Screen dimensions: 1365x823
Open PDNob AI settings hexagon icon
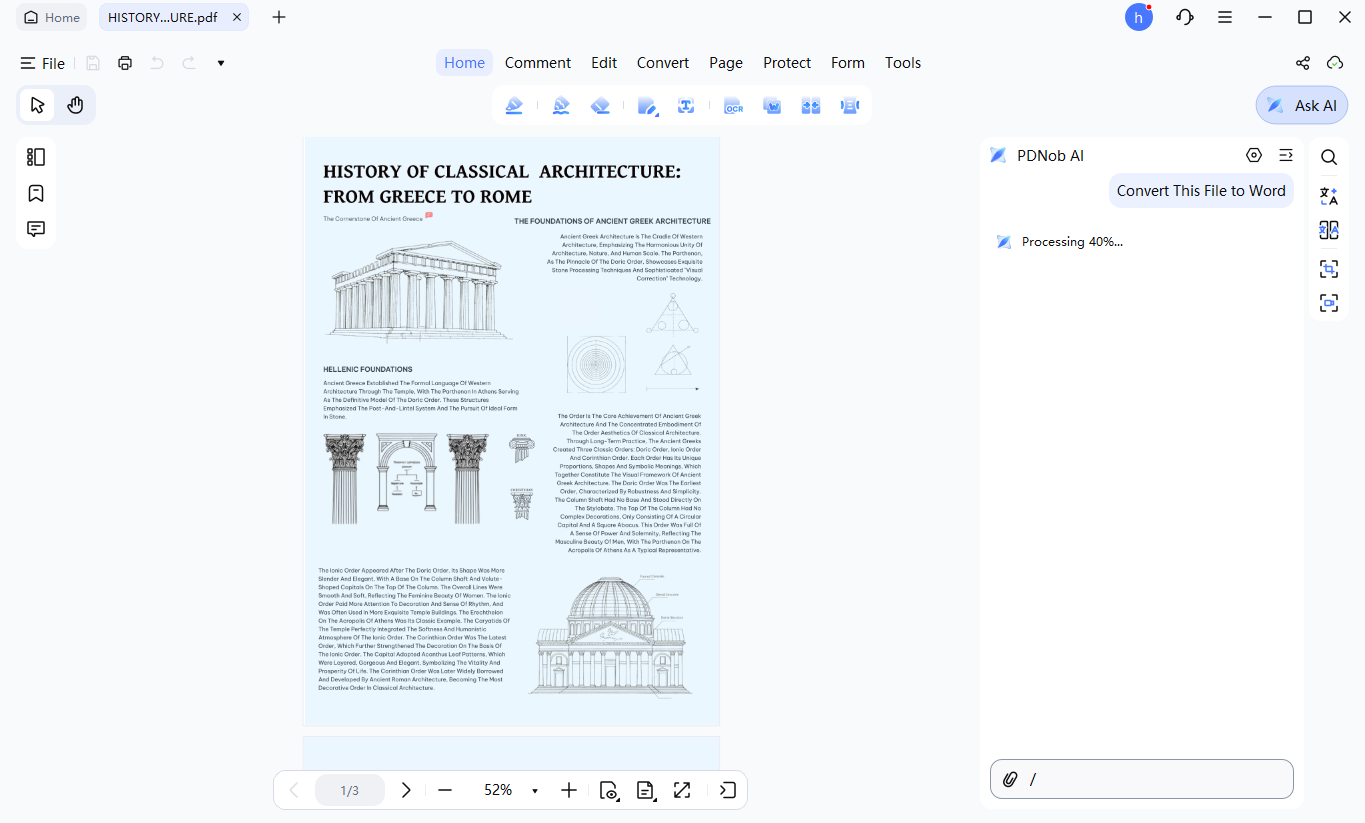(x=1254, y=155)
